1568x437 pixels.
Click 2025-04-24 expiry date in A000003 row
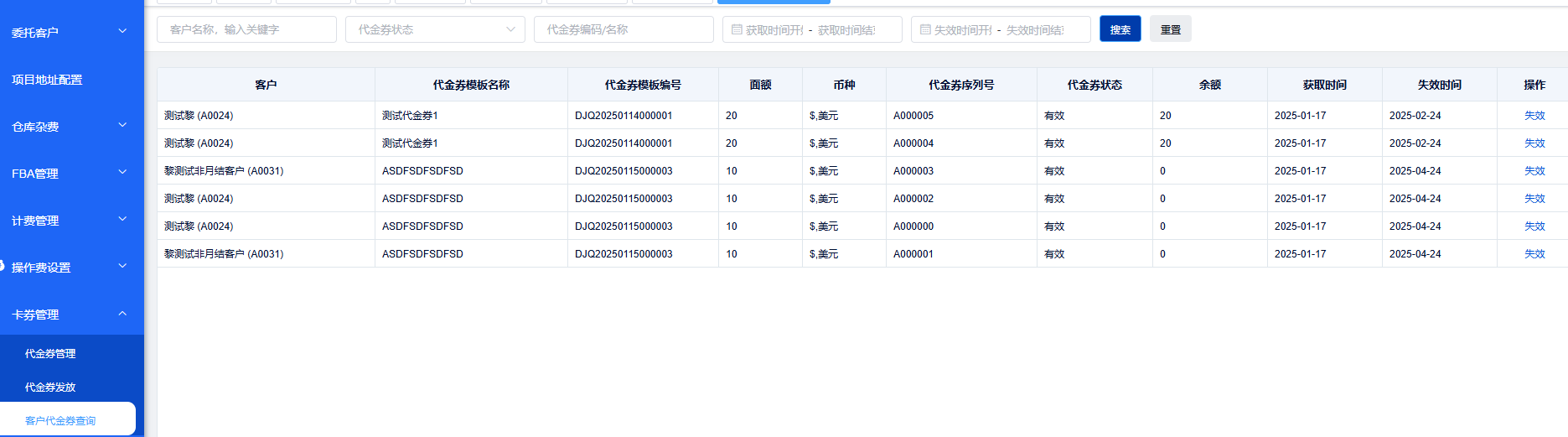pyautogui.click(x=1415, y=171)
